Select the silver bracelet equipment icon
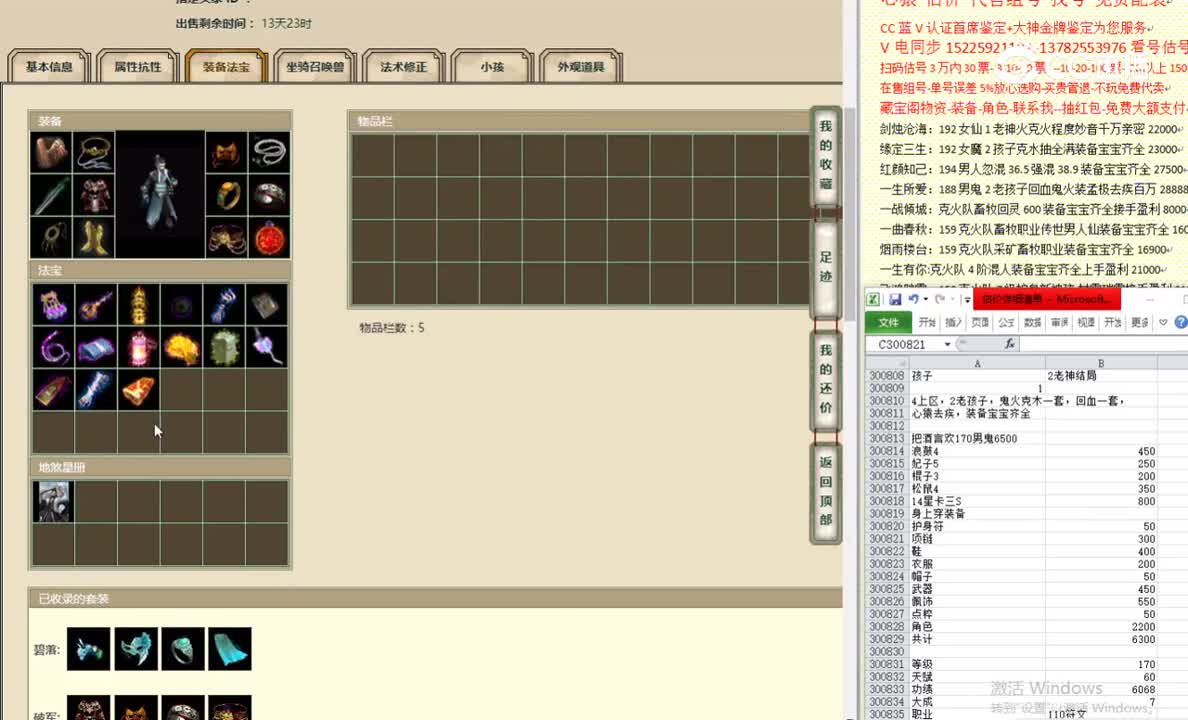 pos(269,196)
